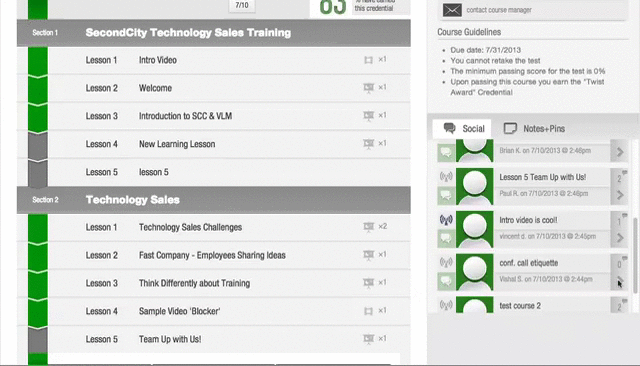Click presentation icon on Fast Company lesson row
Viewport: 640px width, 366px height.
coord(369,255)
